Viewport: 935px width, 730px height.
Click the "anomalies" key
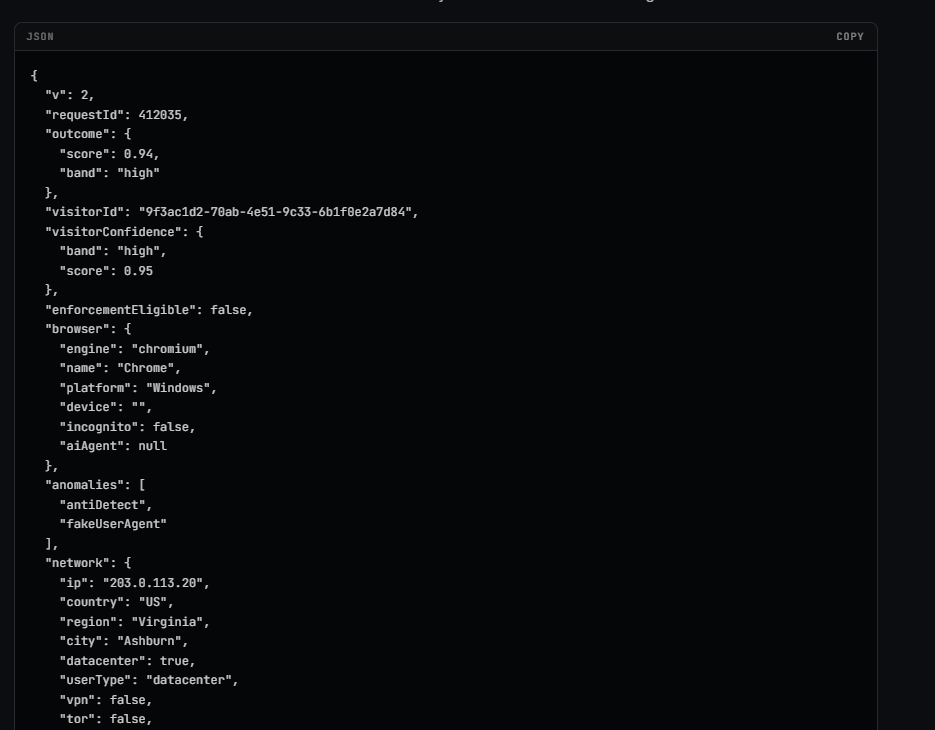85,485
